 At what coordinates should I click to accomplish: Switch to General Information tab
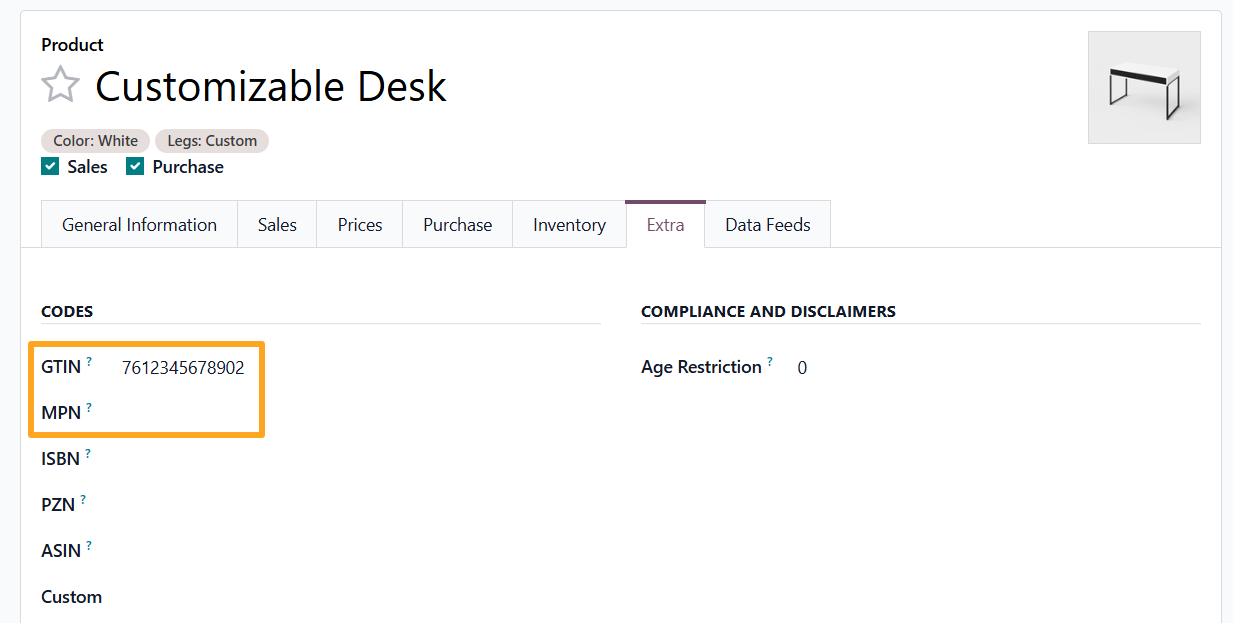pyautogui.click(x=139, y=224)
